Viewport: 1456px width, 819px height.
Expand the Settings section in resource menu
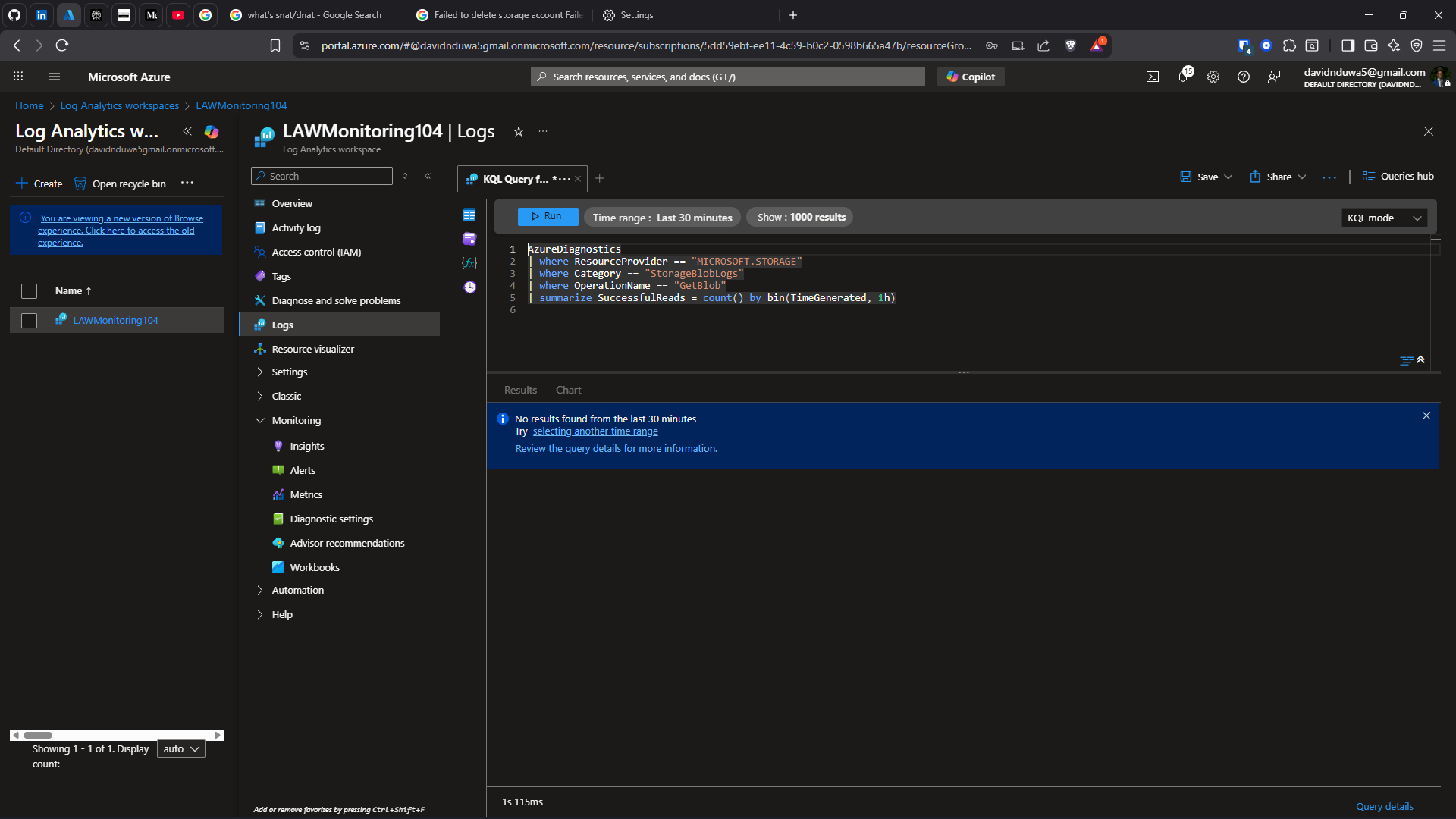260,372
